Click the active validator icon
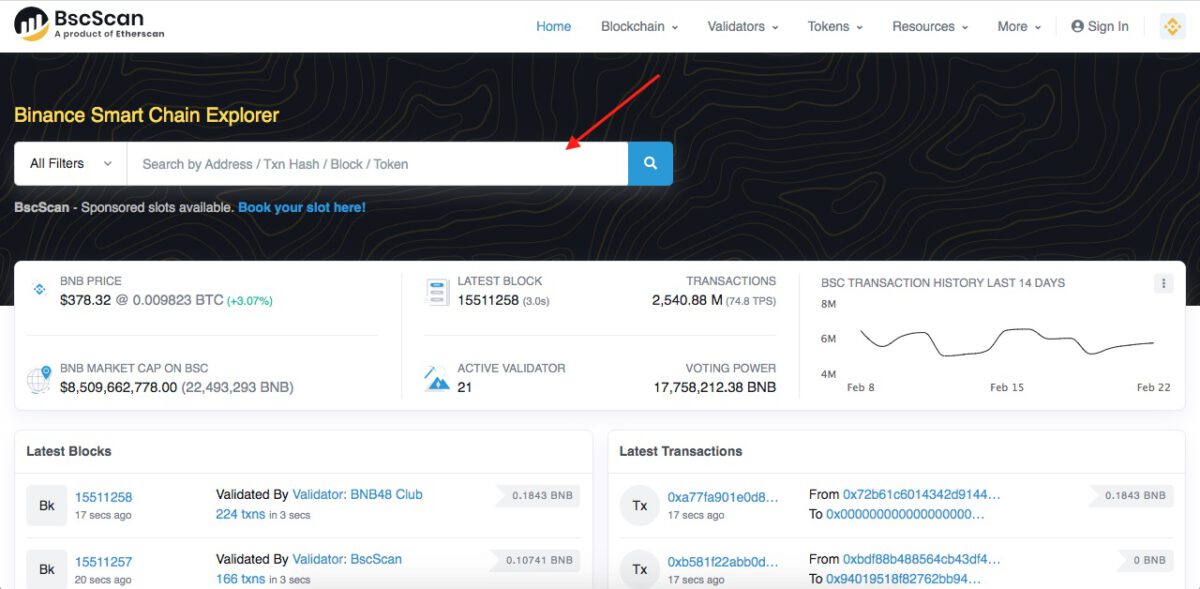The image size is (1200, 589). pos(437,378)
